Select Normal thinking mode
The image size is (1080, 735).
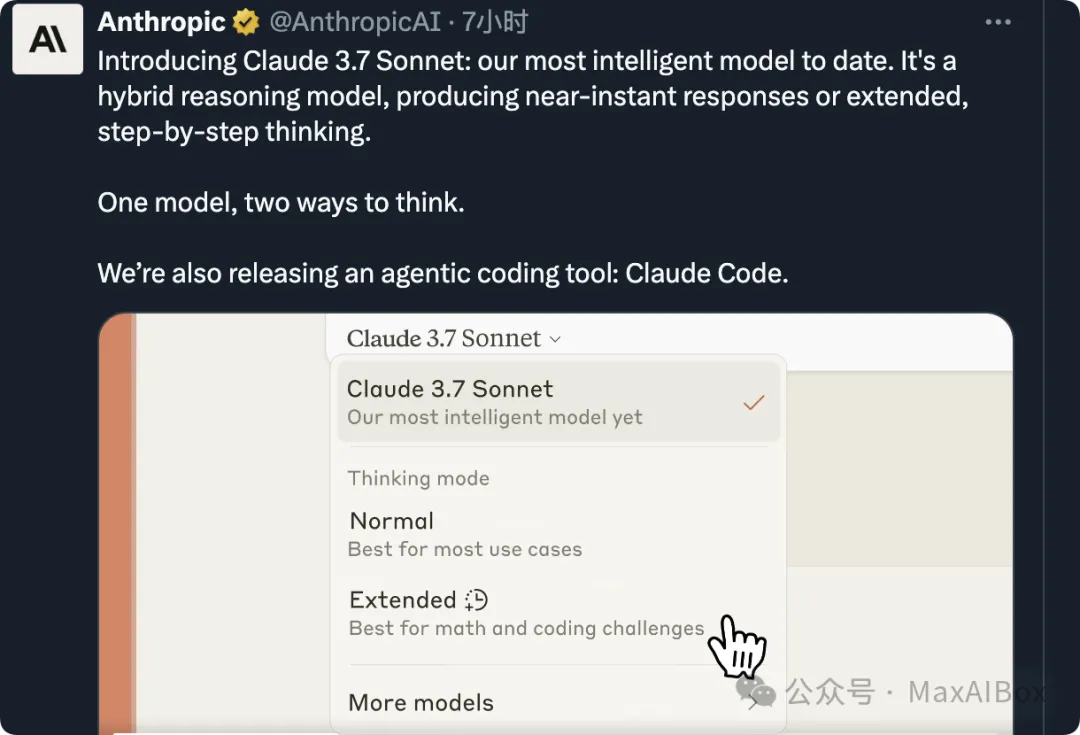click(558, 534)
